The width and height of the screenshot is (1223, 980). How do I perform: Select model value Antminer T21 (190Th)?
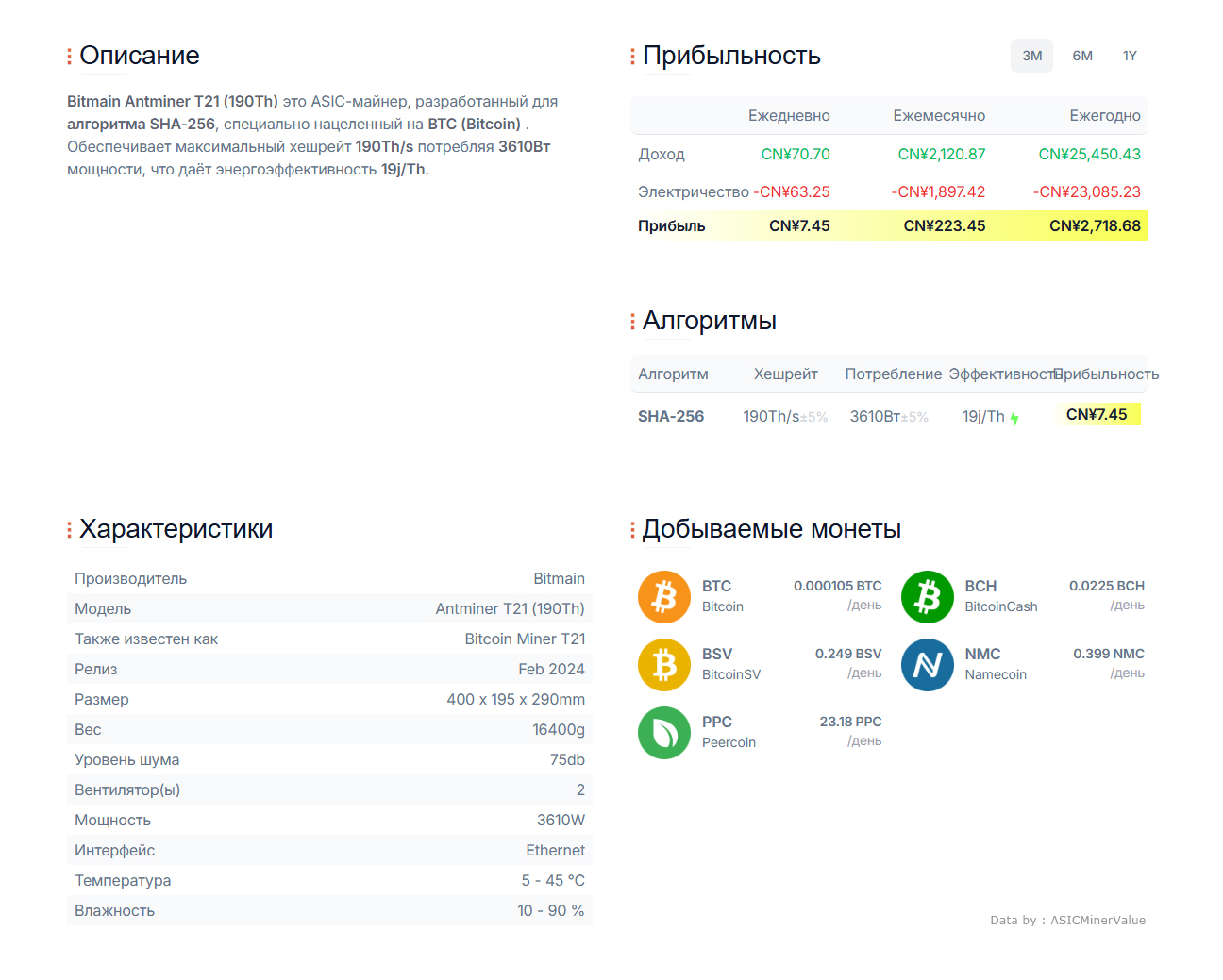point(510,608)
